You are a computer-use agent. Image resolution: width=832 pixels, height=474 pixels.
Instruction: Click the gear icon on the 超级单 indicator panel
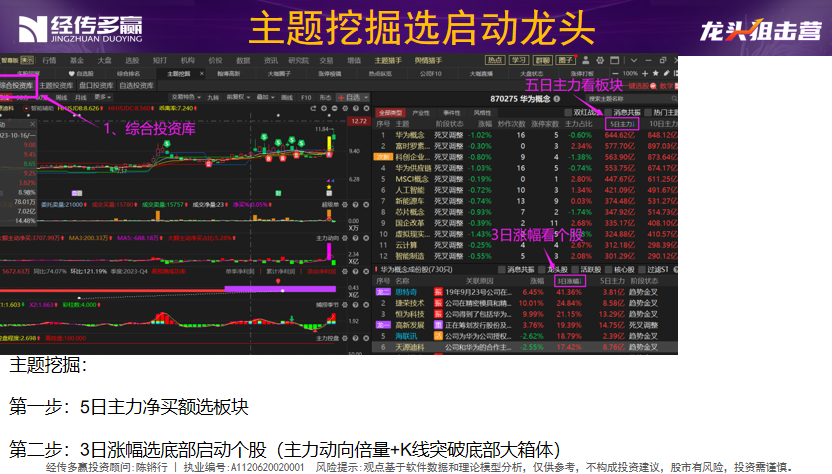[345, 205]
